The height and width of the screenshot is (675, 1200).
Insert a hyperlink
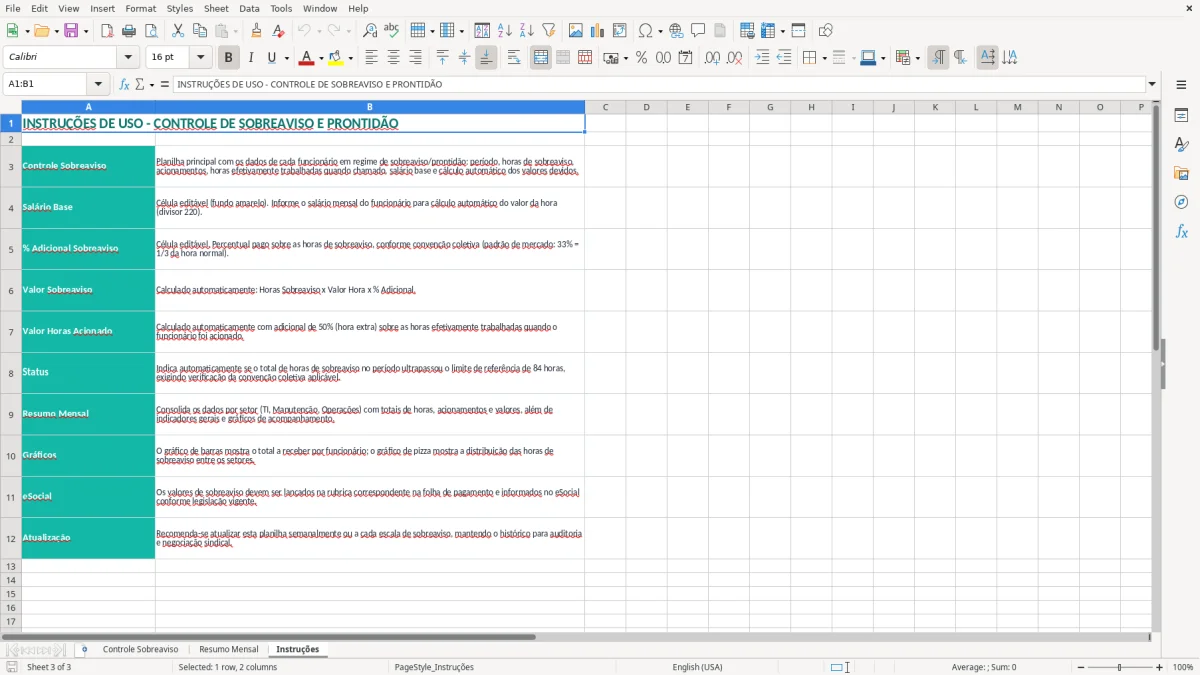(x=676, y=31)
